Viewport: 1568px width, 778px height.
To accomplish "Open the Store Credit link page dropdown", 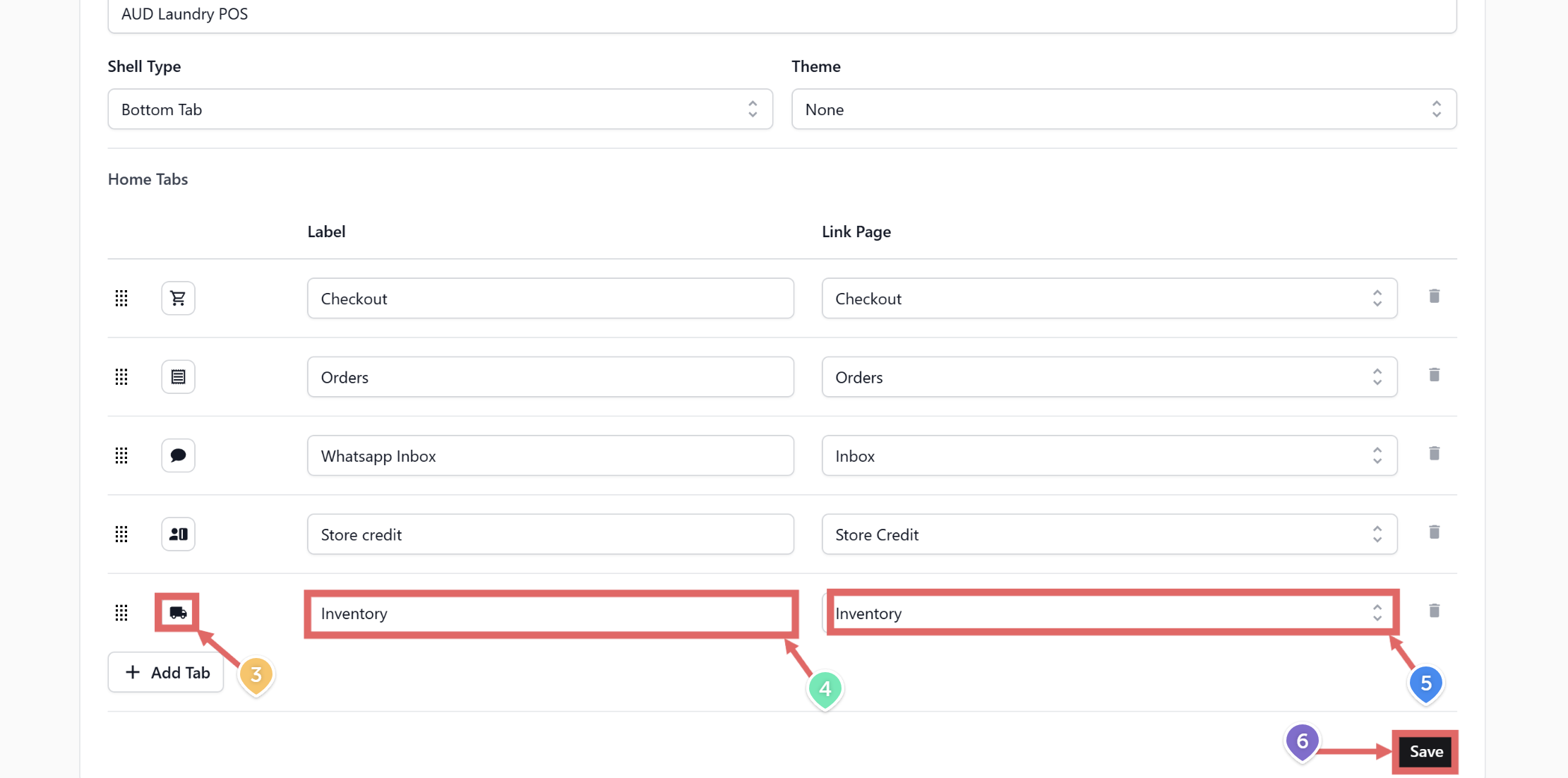I will [1108, 534].
